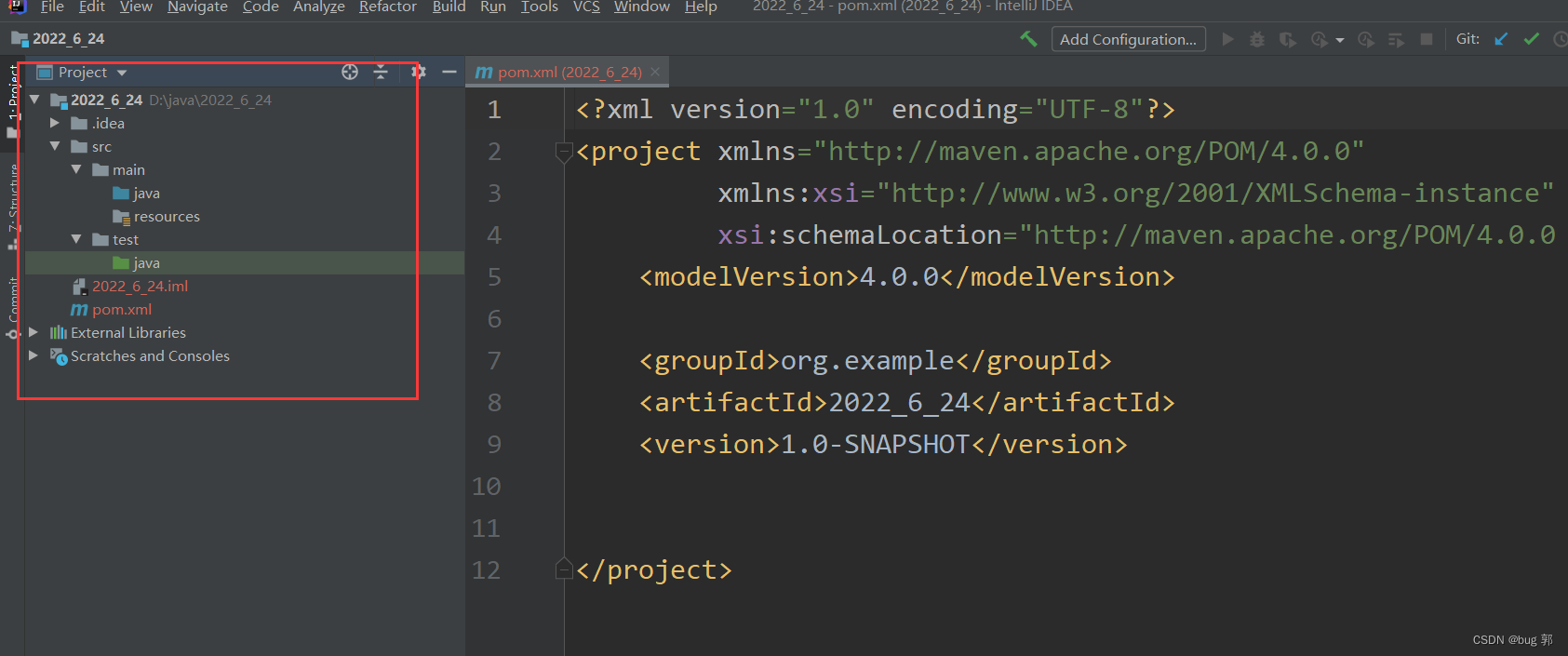Open the View menu
The image size is (1568, 656).
point(136,7)
